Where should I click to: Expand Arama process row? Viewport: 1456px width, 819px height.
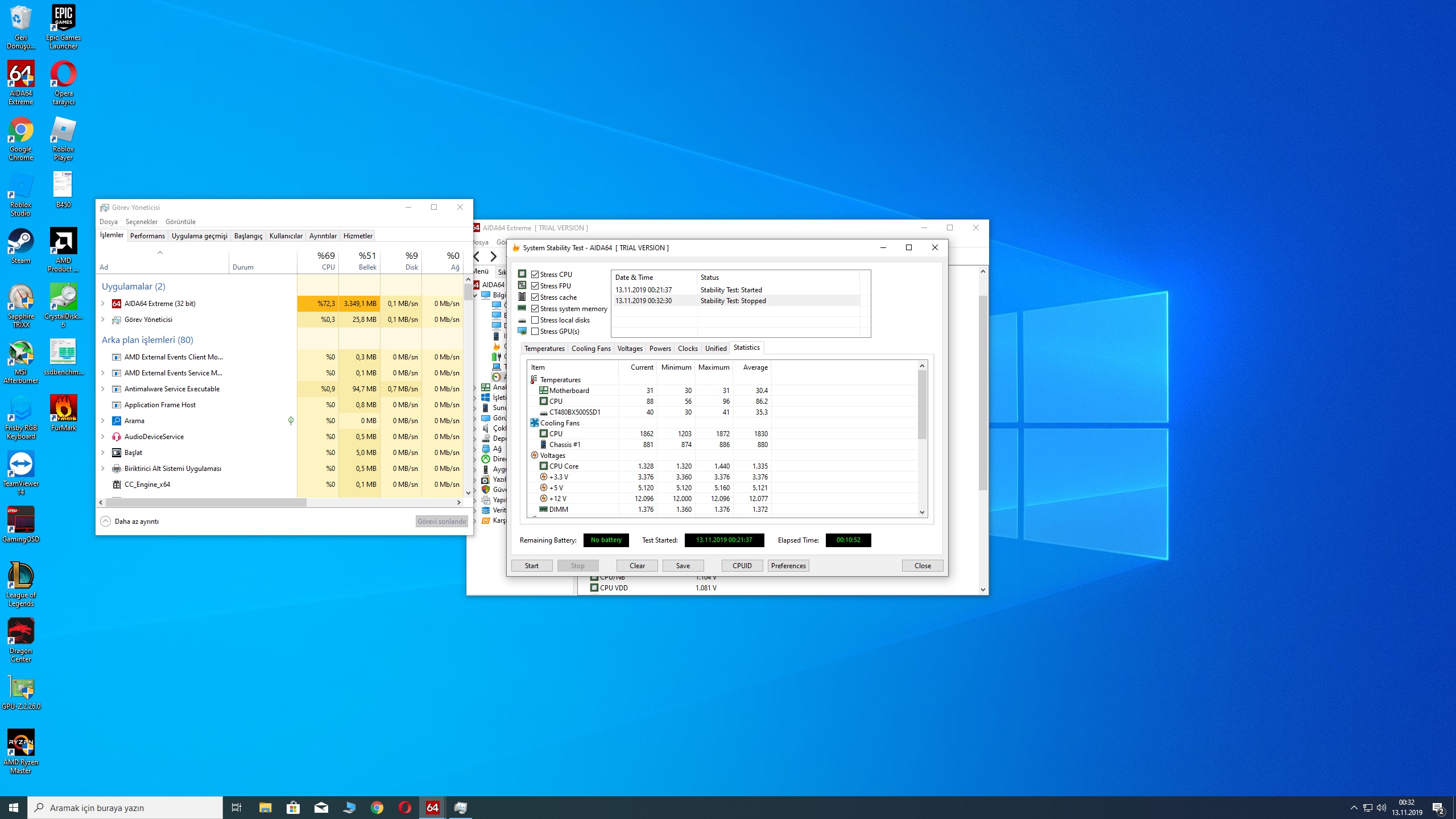coord(103,421)
